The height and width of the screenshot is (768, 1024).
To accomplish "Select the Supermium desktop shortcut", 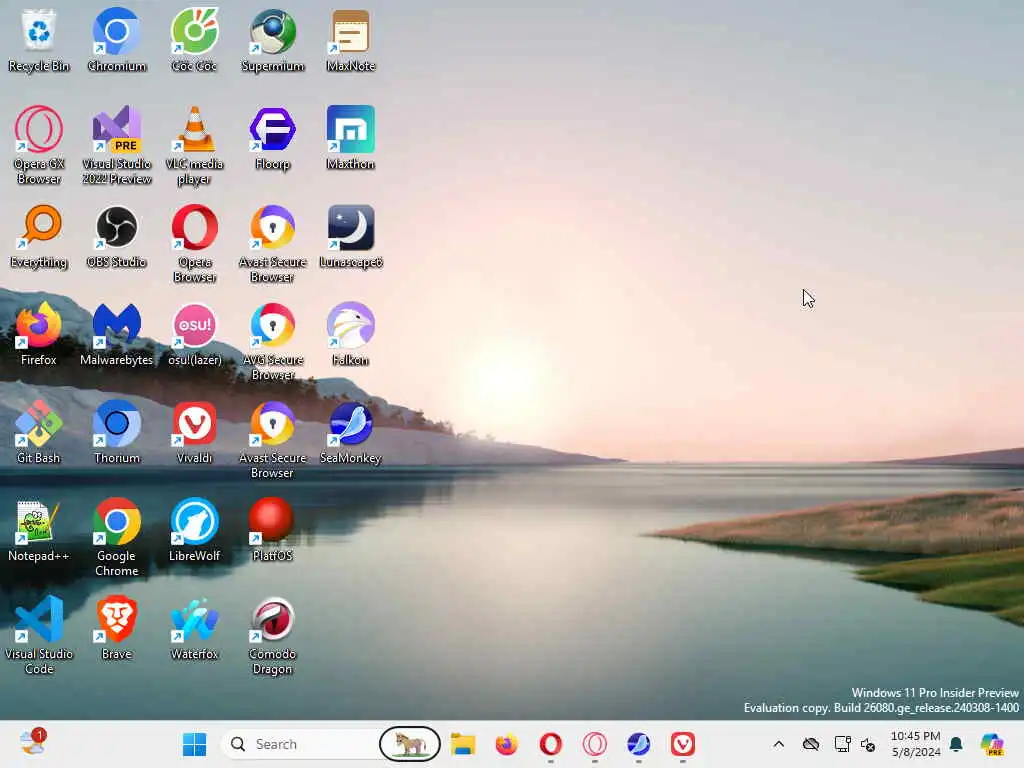I will click(272, 39).
